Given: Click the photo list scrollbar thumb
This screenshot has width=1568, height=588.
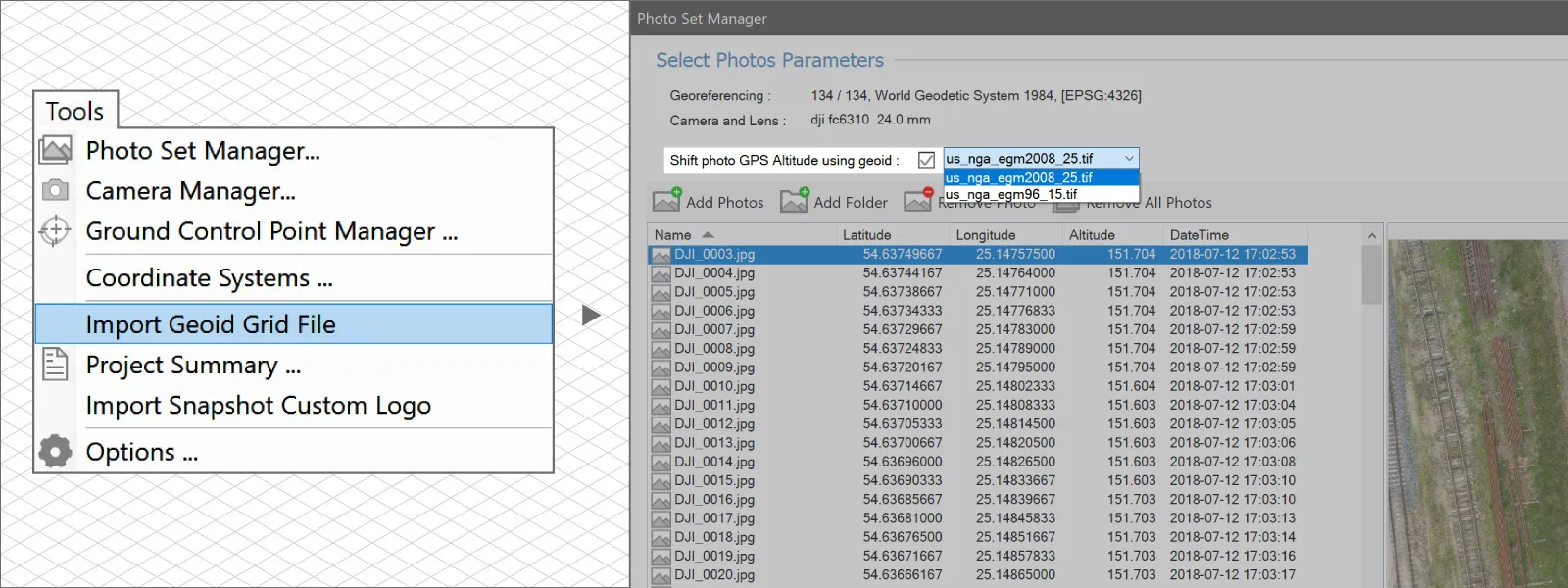Looking at the screenshot, I should (x=1372, y=274).
